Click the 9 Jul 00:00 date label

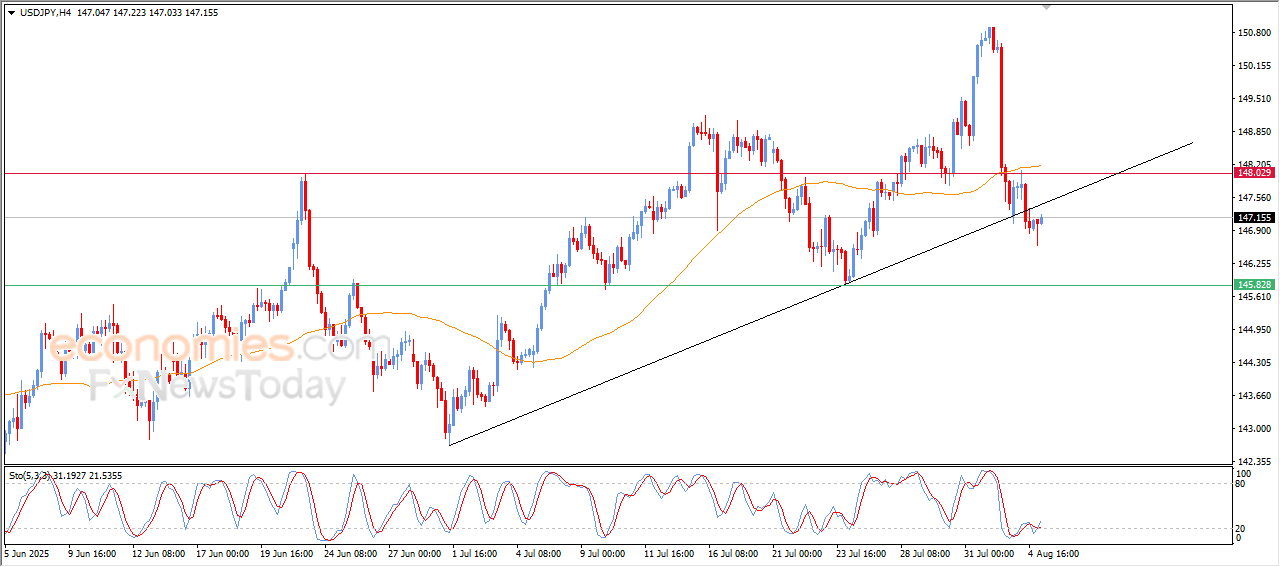(x=604, y=553)
